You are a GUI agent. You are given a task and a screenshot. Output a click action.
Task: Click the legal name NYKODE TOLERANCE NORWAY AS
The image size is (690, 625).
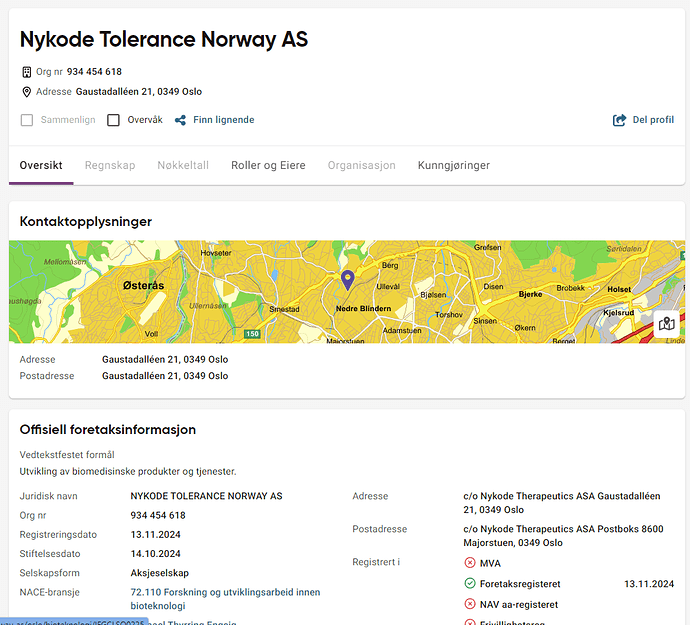coord(206,496)
